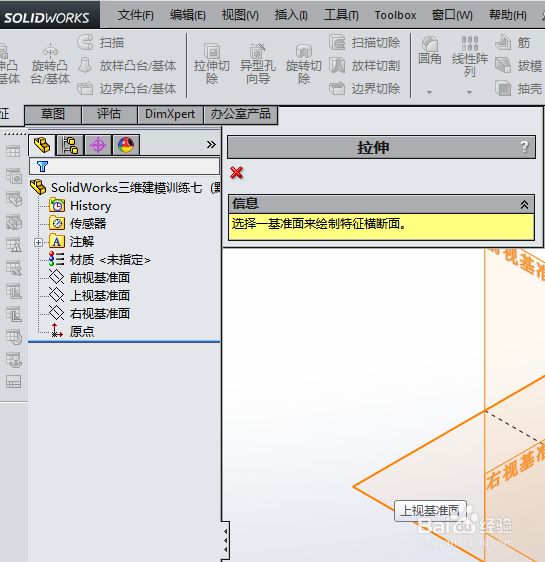Collapse the 信息 section chevron
545x562 pixels.
524,204
